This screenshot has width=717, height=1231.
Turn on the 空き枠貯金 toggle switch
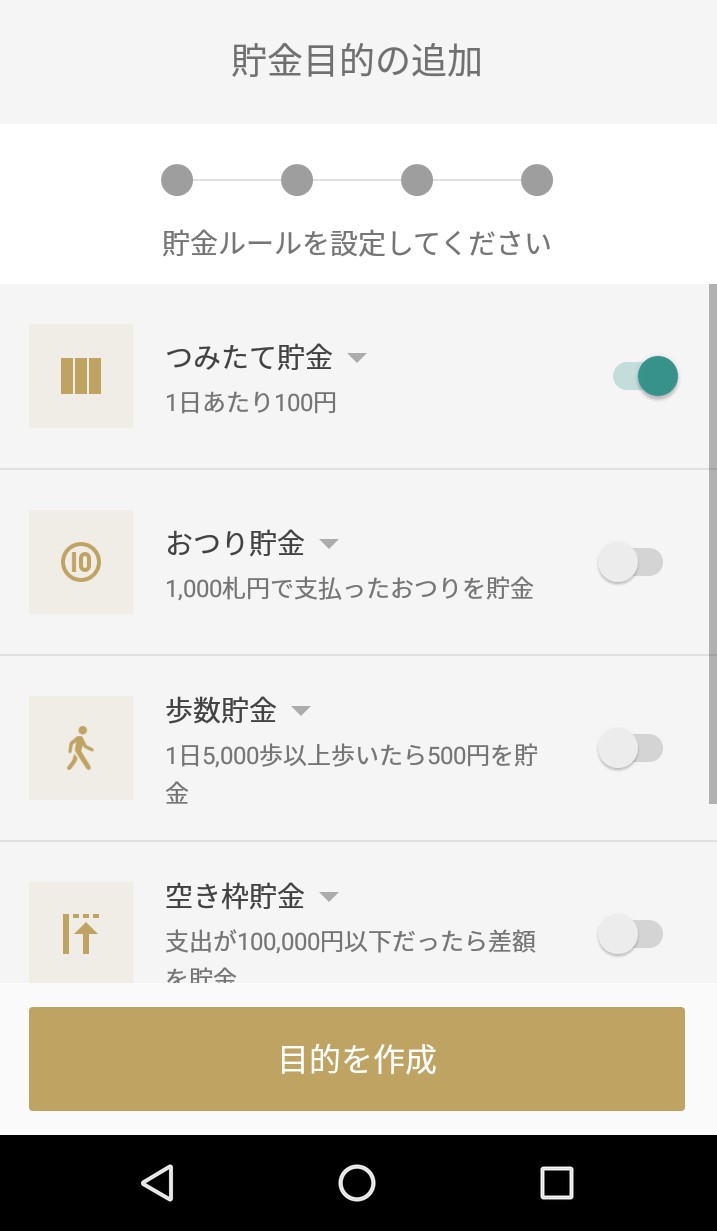(x=630, y=934)
